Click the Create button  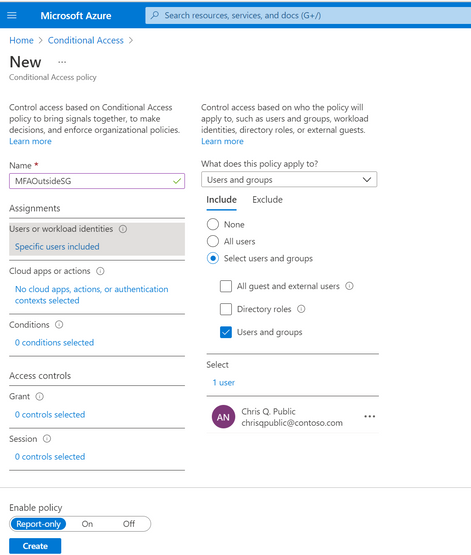[35, 546]
